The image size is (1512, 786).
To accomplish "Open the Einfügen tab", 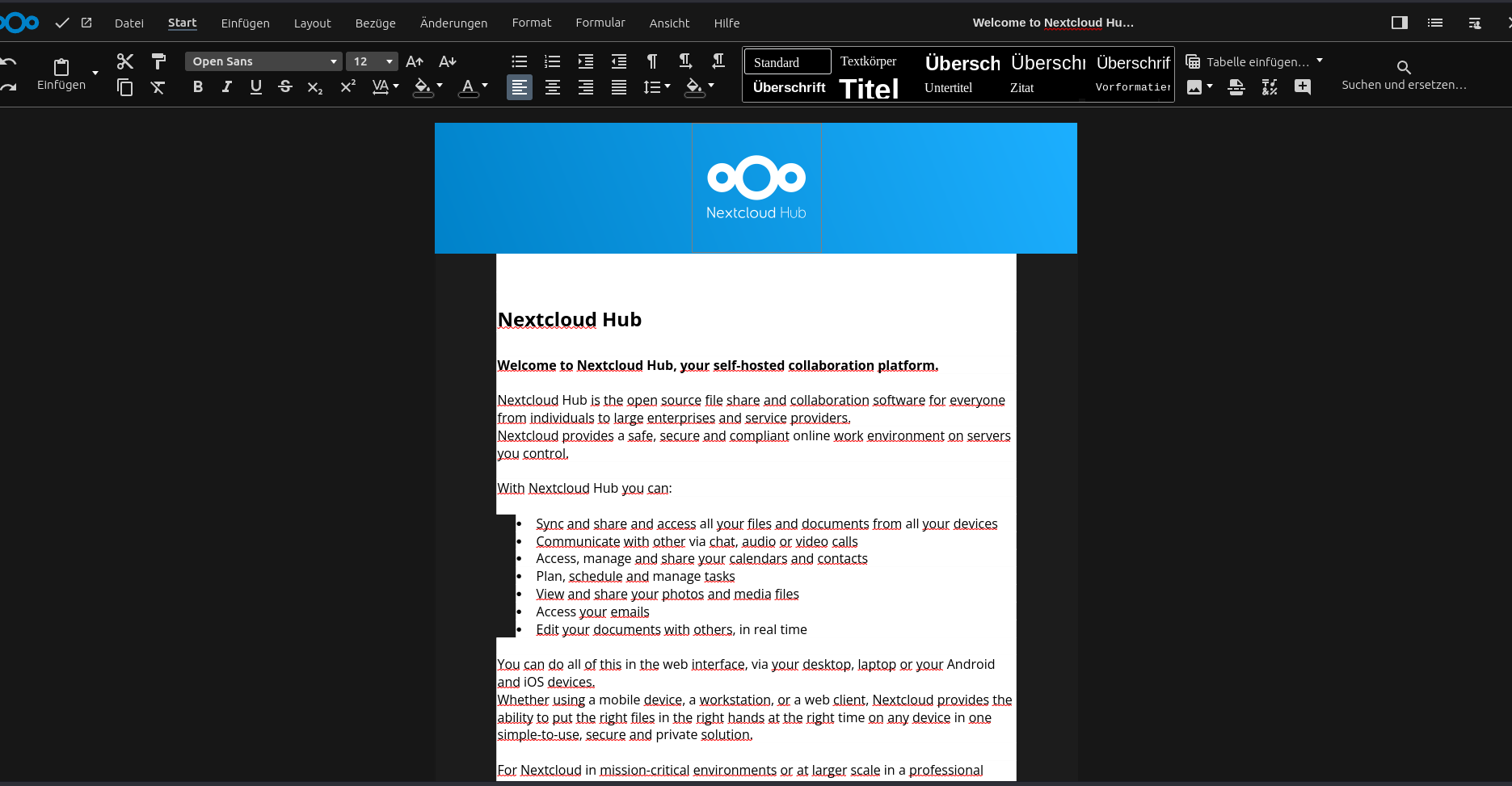I will coord(246,23).
